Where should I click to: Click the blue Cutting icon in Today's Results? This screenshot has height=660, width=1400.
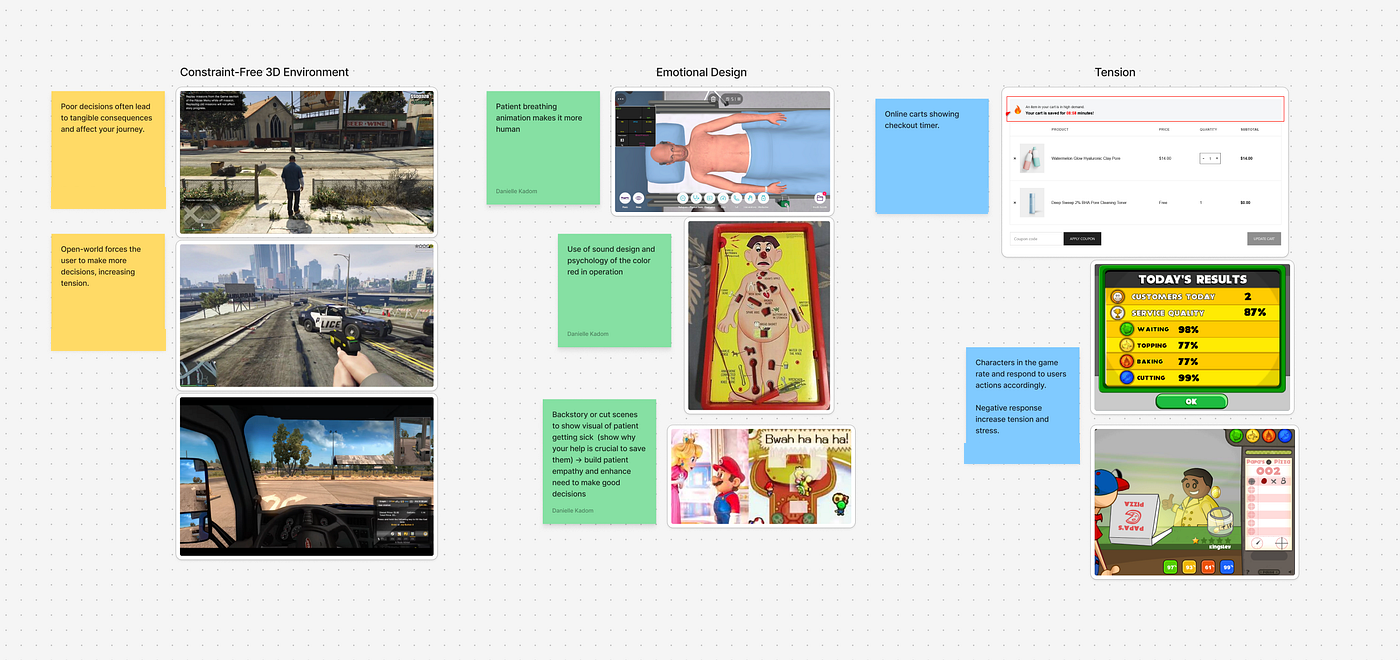click(1126, 377)
